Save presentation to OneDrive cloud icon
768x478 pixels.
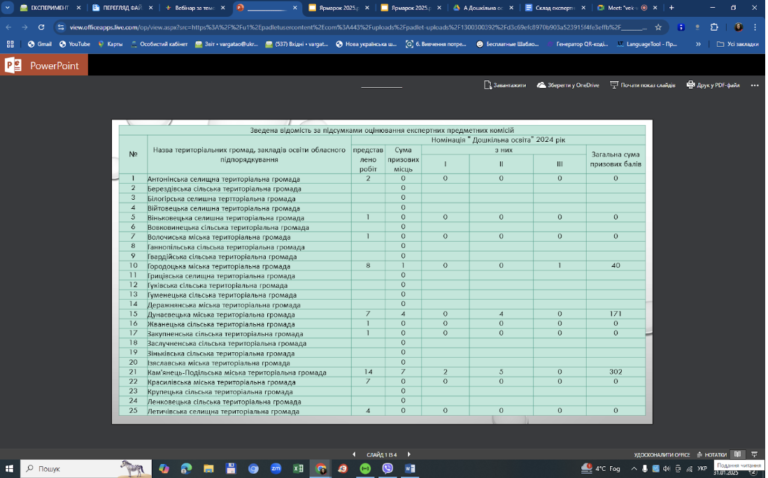[541, 85]
